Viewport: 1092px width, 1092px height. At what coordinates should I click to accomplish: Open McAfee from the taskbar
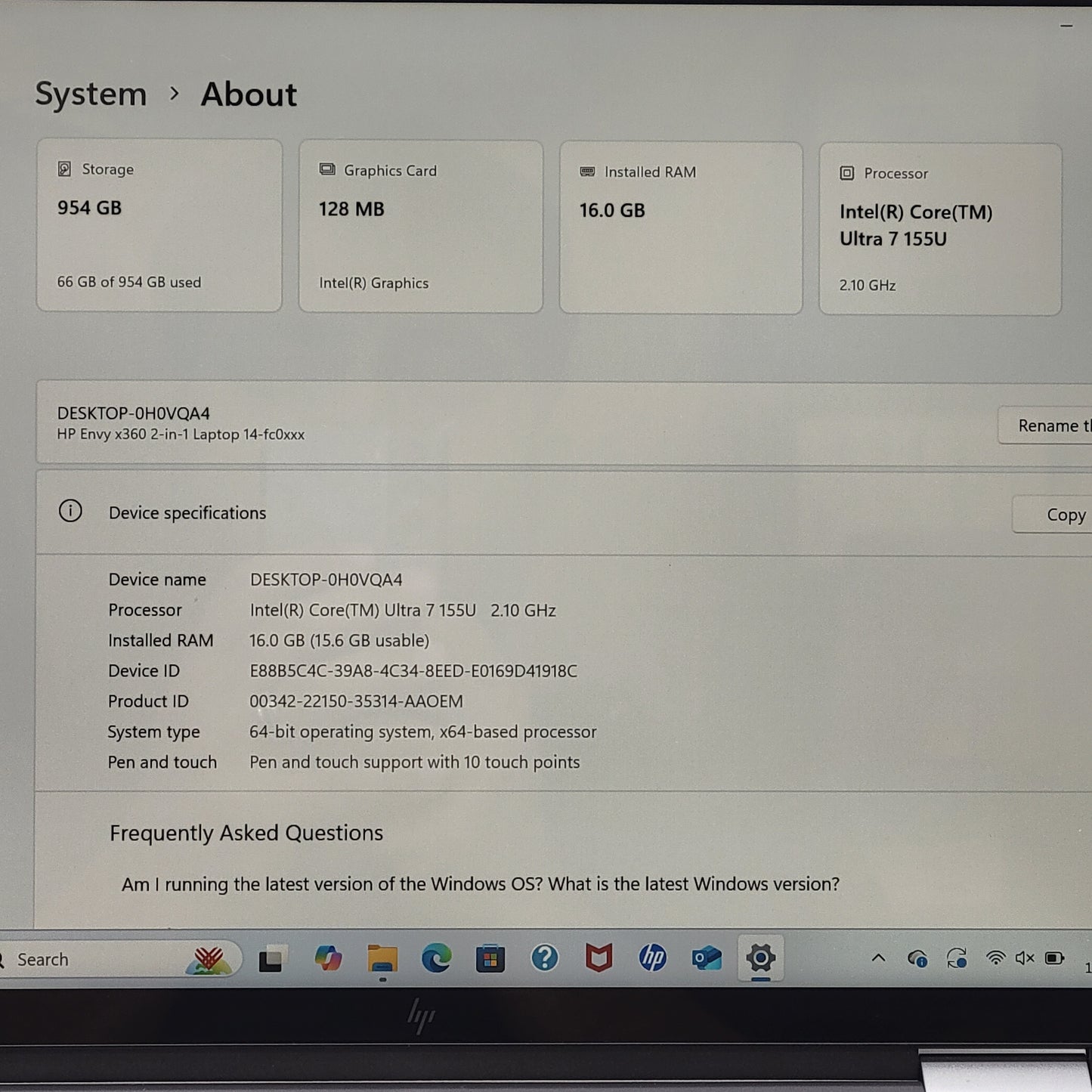point(599,958)
